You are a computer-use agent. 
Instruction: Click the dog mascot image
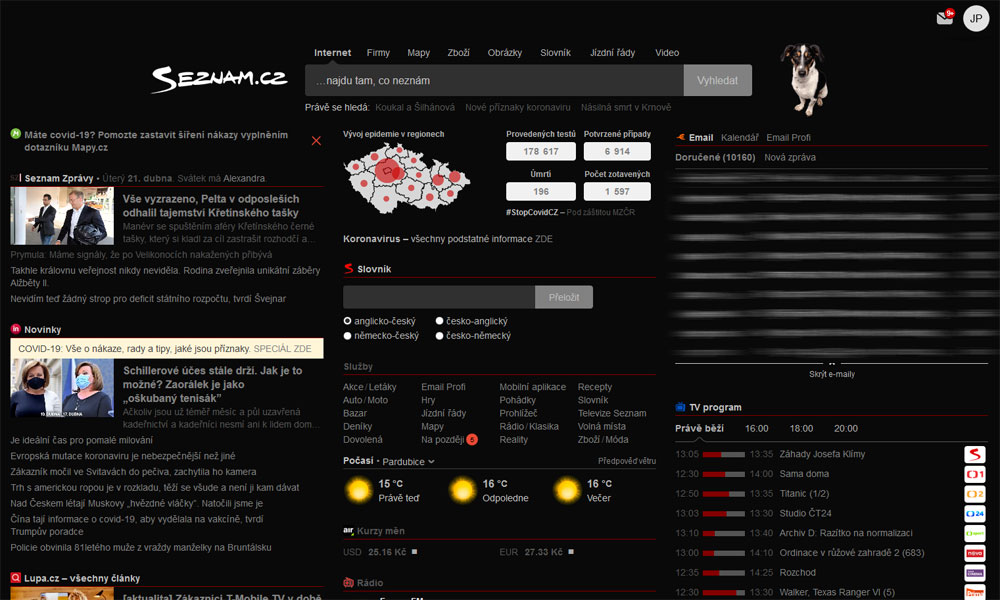click(x=805, y=79)
